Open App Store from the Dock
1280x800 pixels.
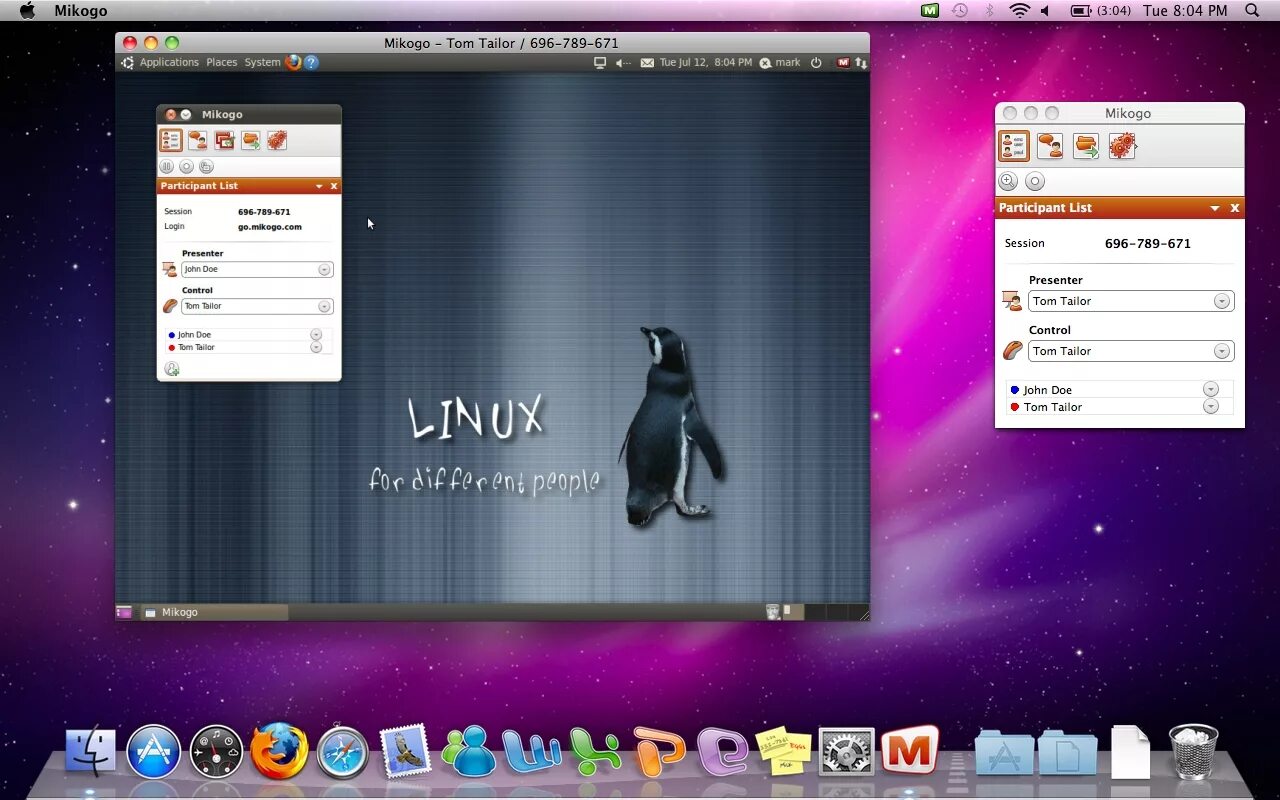tap(154, 752)
